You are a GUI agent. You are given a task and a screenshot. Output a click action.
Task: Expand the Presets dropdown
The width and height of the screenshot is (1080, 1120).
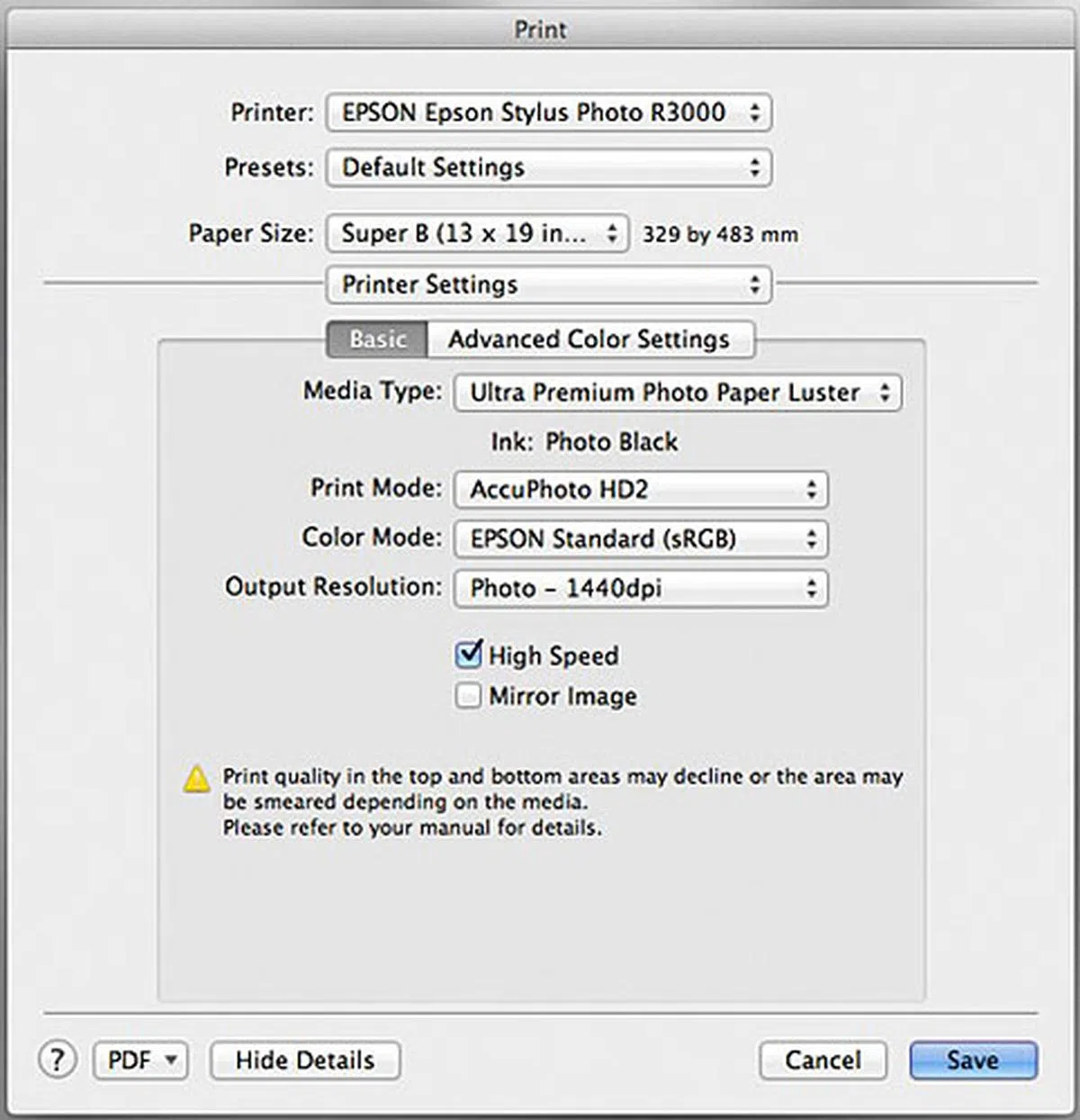click(x=548, y=167)
